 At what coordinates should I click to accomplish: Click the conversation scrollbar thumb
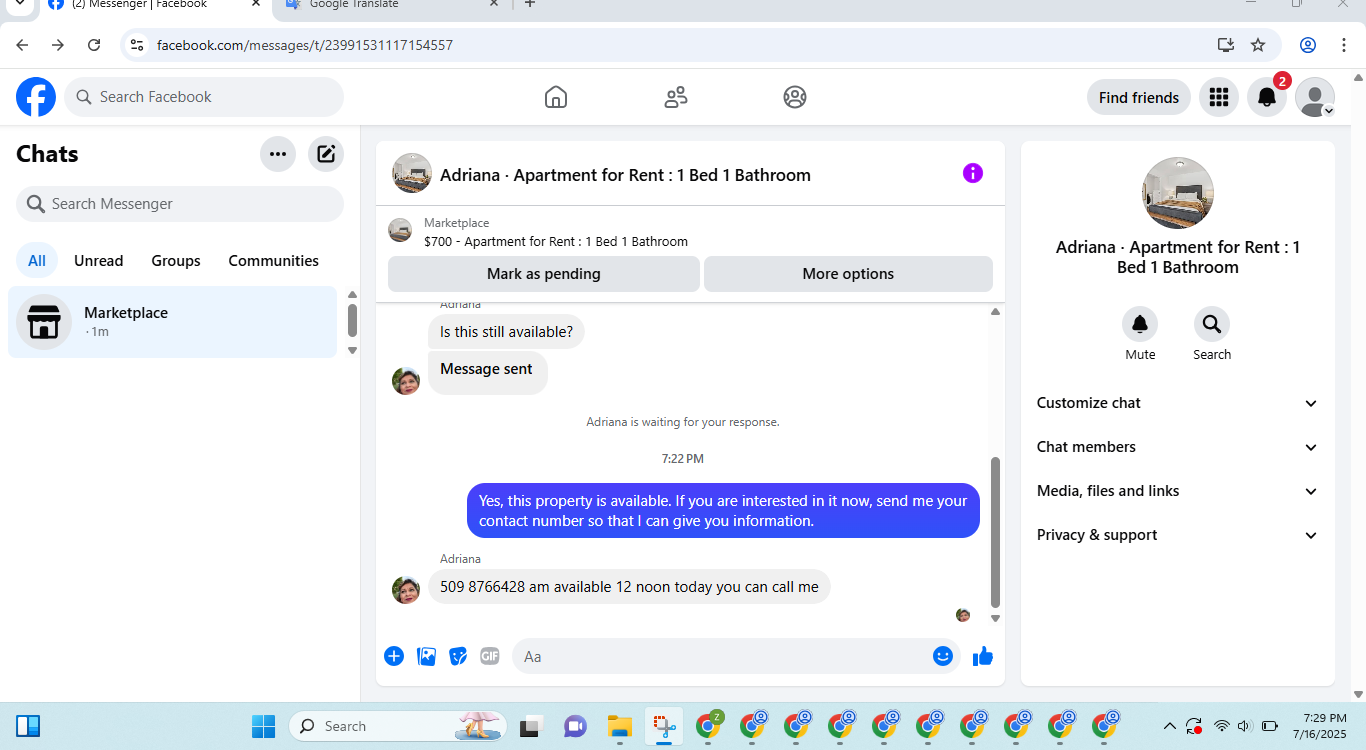[995, 532]
